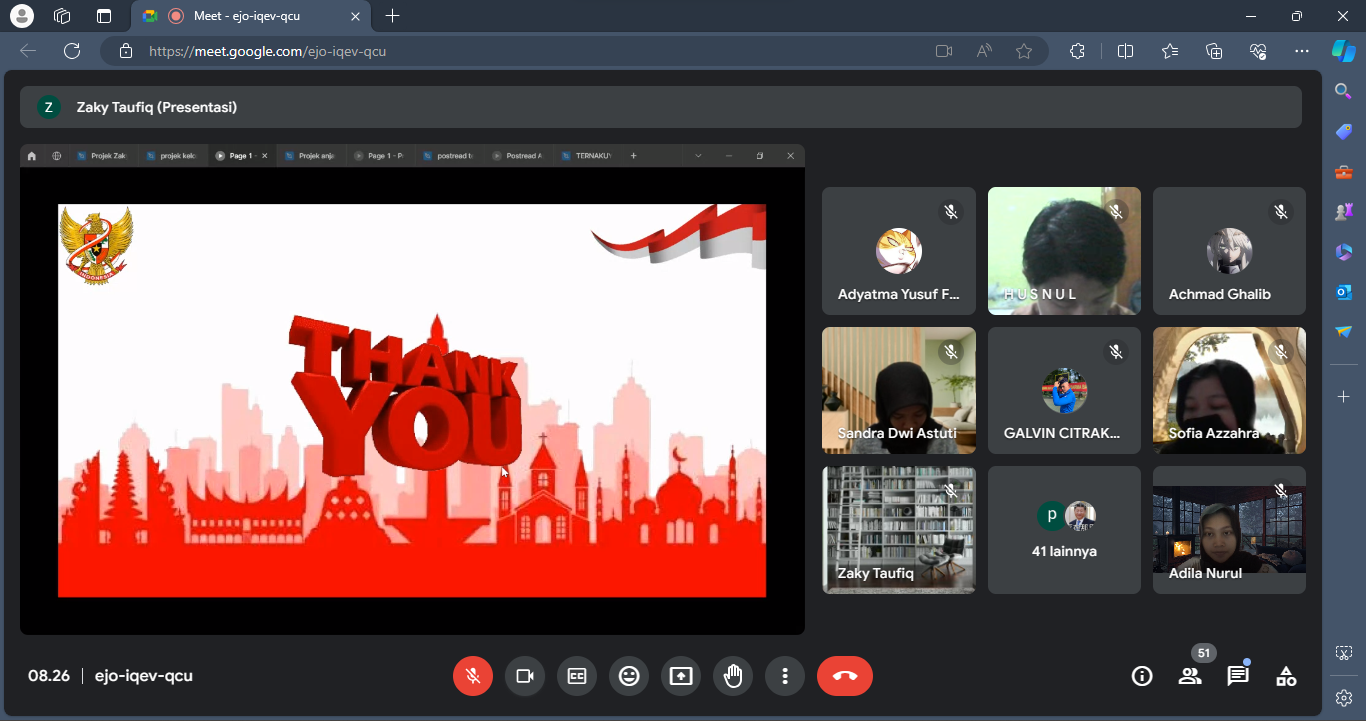The height and width of the screenshot is (721, 1366).
Task: Switch to the Meet browser tab
Action: click(247, 16)
